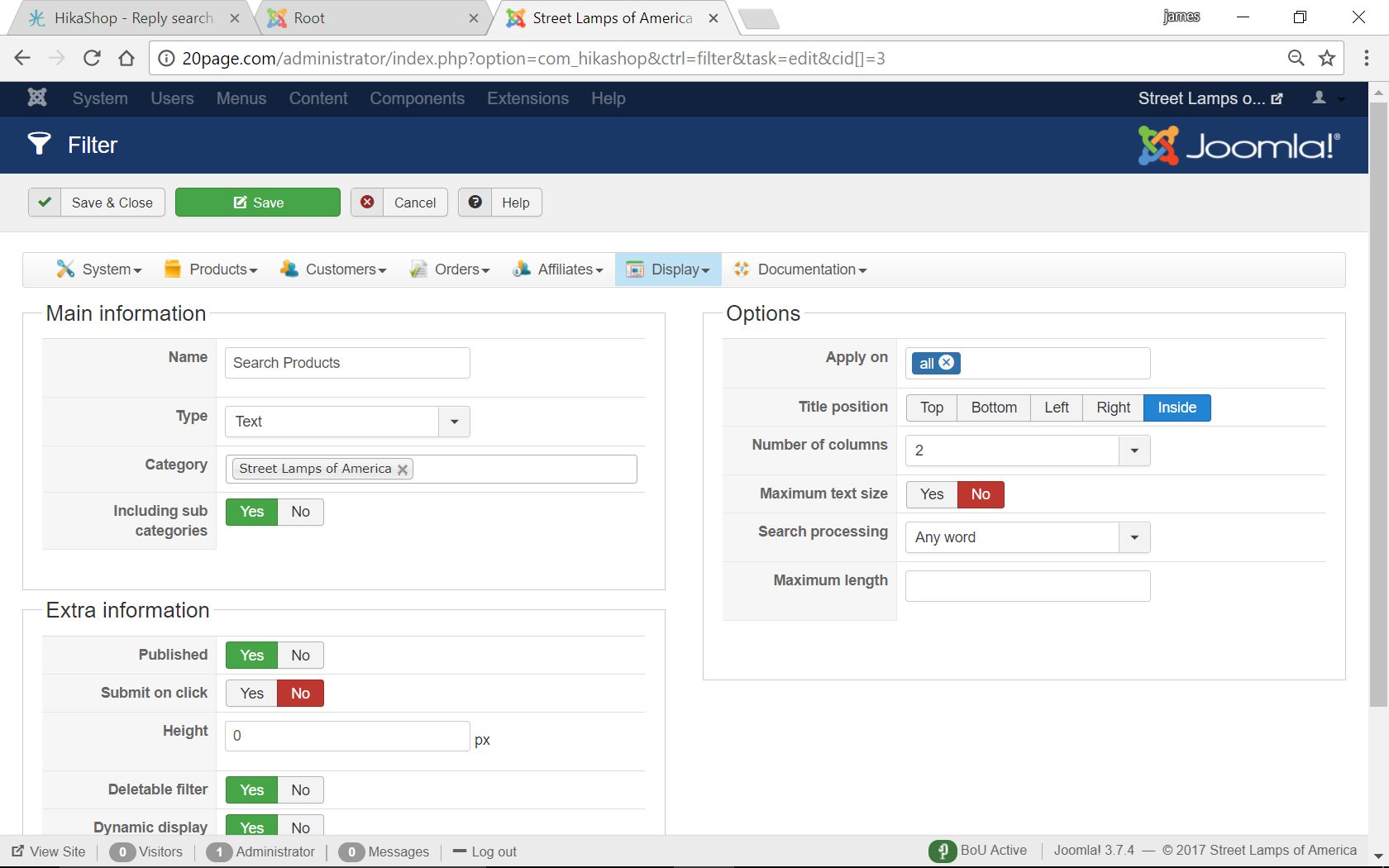Click the HikaShop System wrench icon
This screenshot has width=1389, height=868.
coord(65,269)
